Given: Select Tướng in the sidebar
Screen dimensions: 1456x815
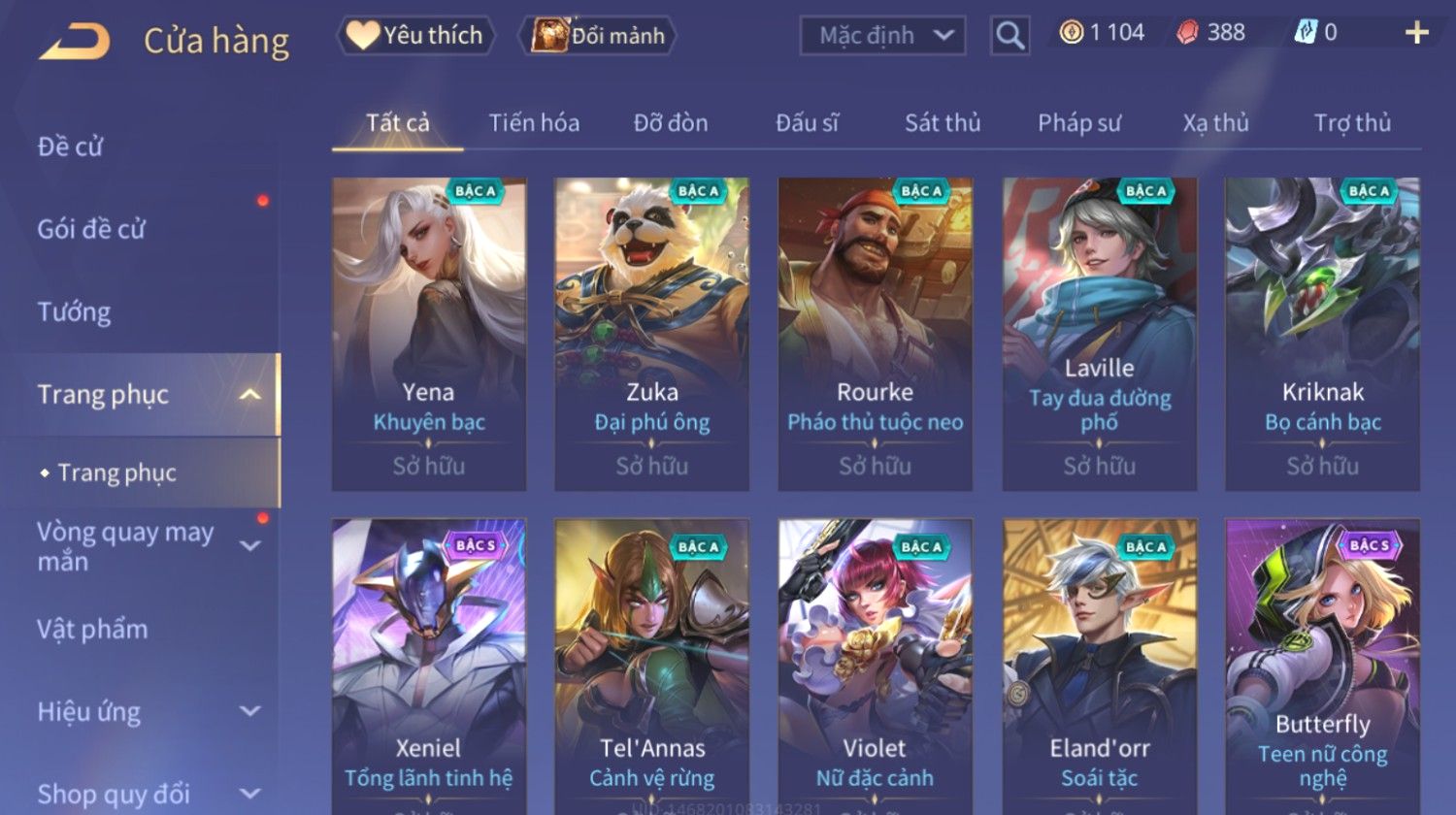Looking at the screenshot, I should click(75, 312).
